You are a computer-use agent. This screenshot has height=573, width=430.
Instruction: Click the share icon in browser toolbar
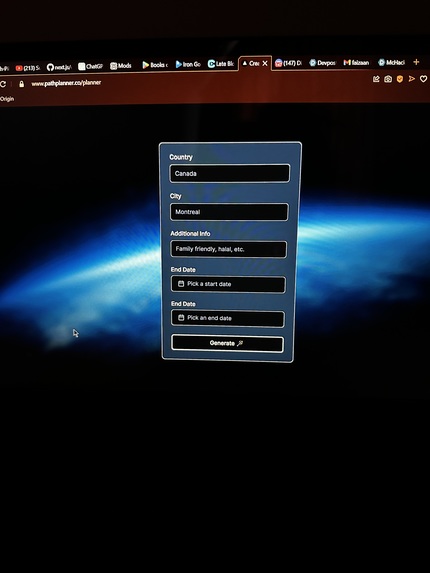[x=376, y=79]
